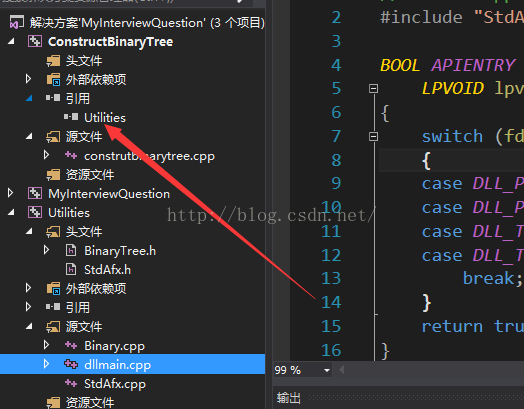The width and height of the screenshot is (524, 409).
Task: Select the Utilities project name
Action: 69,213
